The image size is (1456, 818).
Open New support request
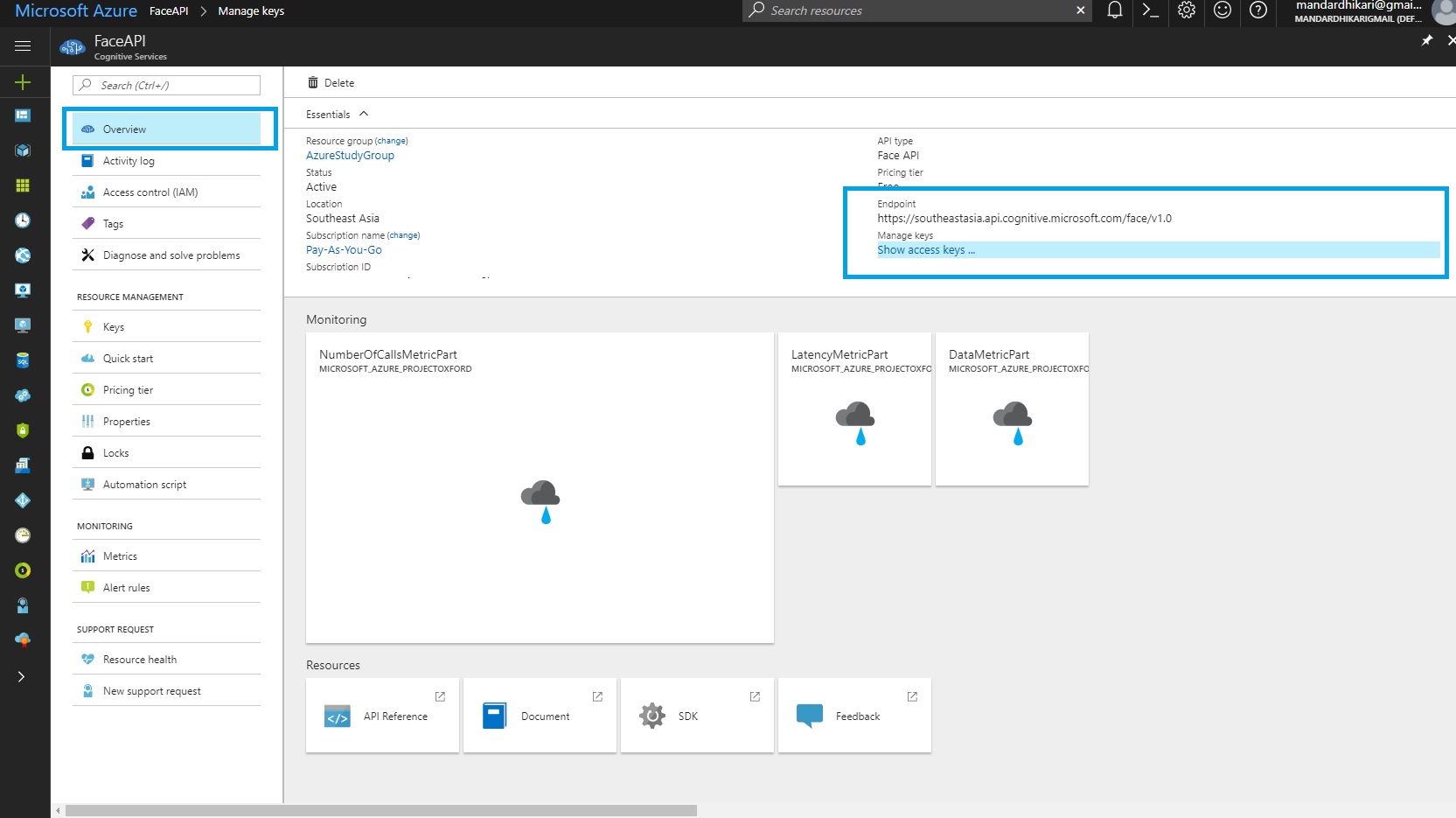166,691
